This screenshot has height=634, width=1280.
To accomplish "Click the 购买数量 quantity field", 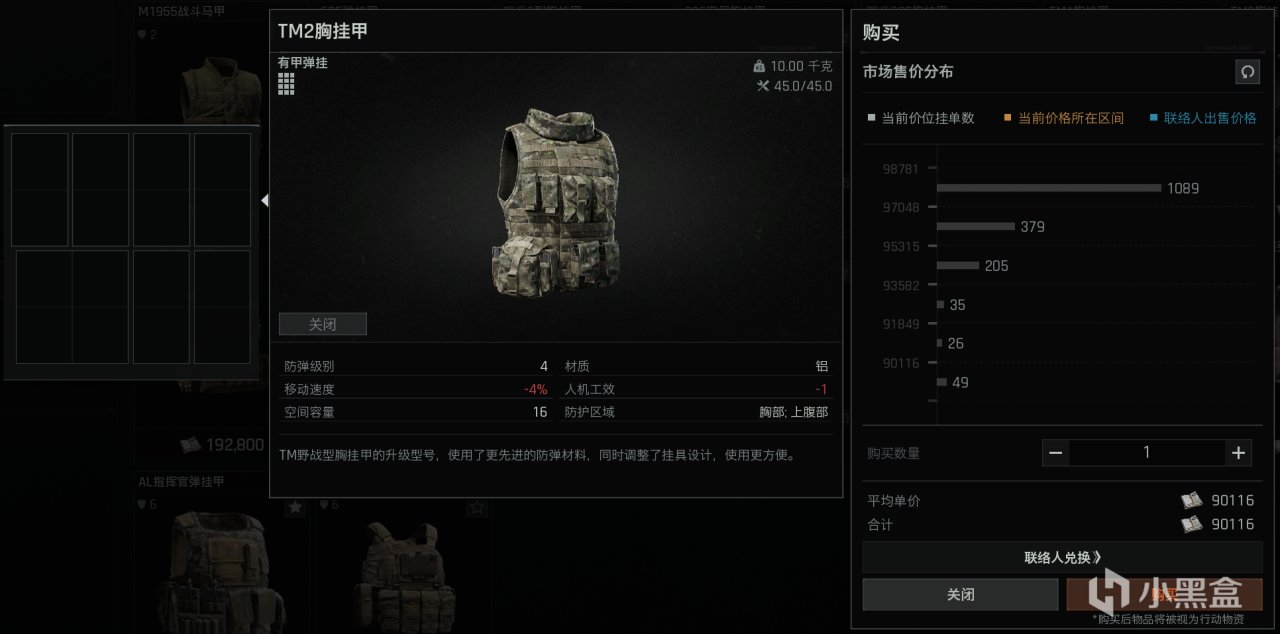I will tap(1146, 453).
